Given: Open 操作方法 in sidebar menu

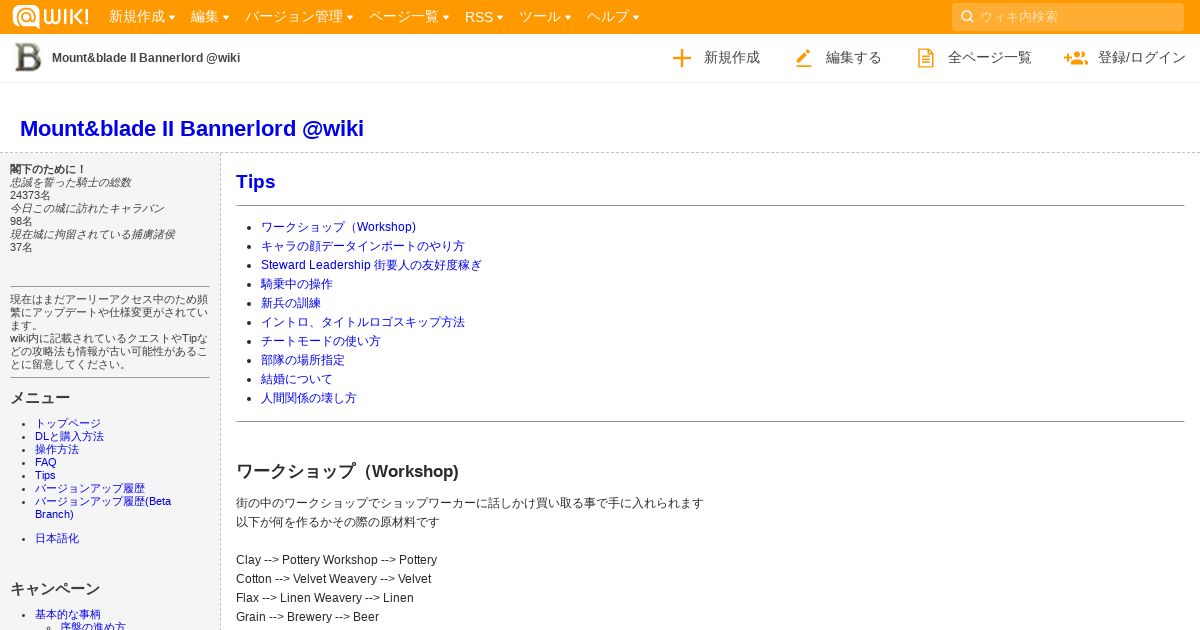Looking at the screenshot, I should point(57,450).
